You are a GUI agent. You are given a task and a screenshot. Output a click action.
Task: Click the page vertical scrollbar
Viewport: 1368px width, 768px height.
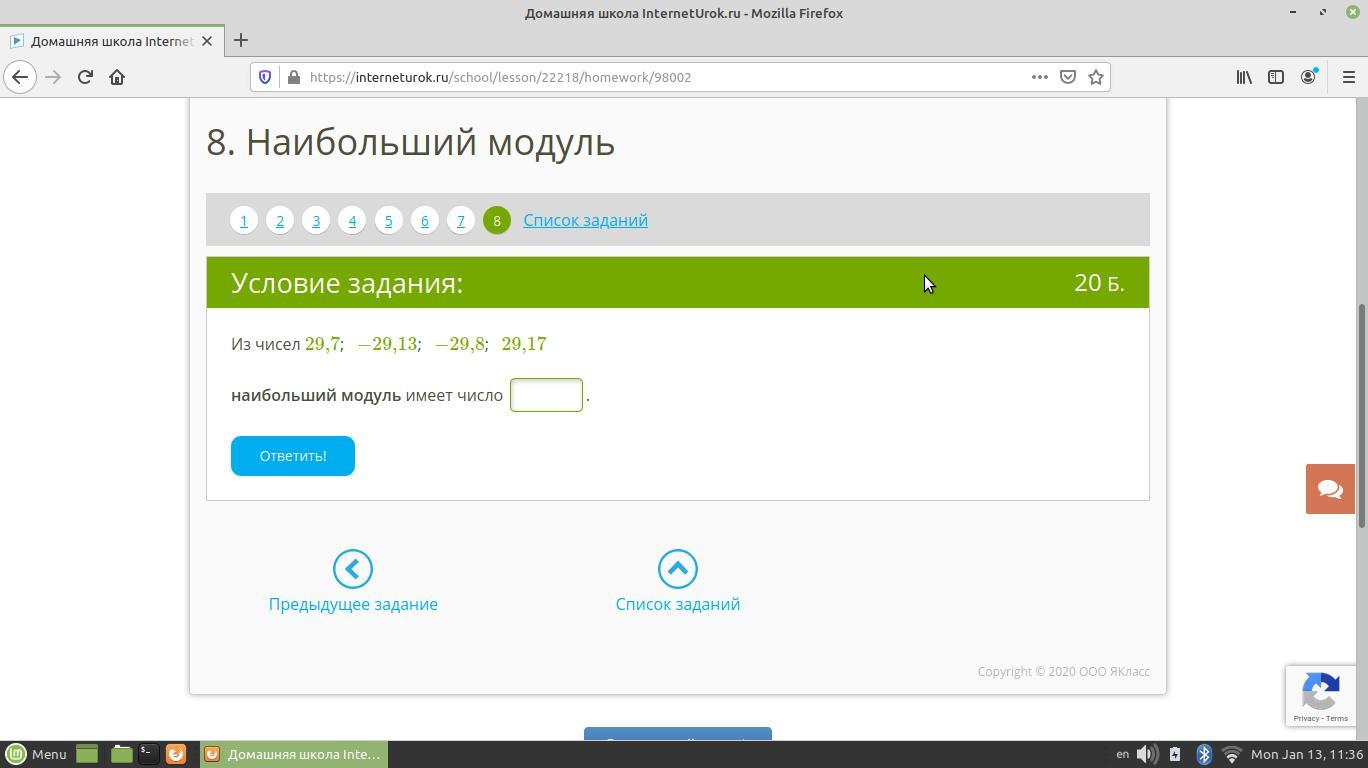point(1361,415)
